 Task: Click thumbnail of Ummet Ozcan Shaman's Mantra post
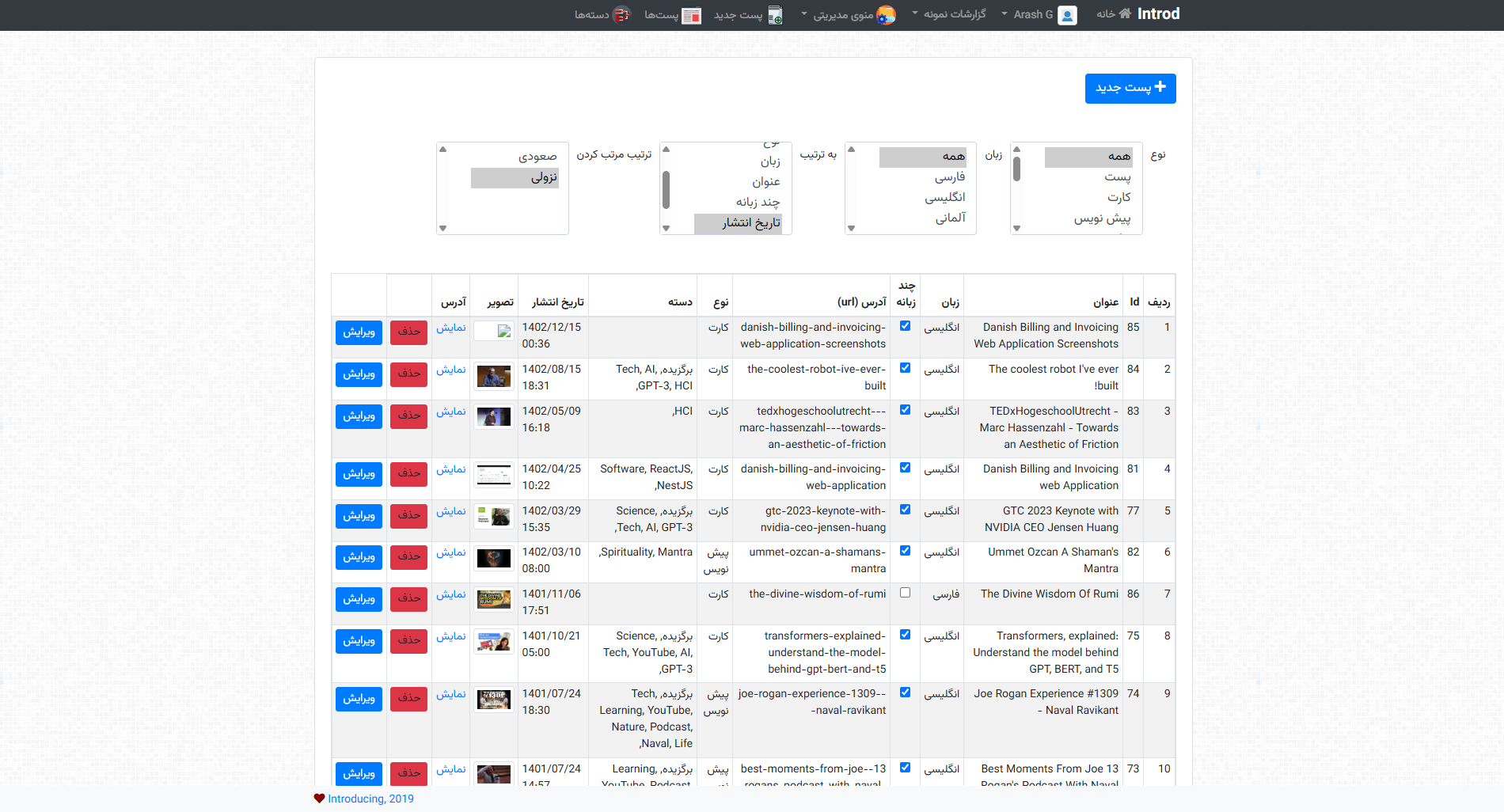click(494, 559)
